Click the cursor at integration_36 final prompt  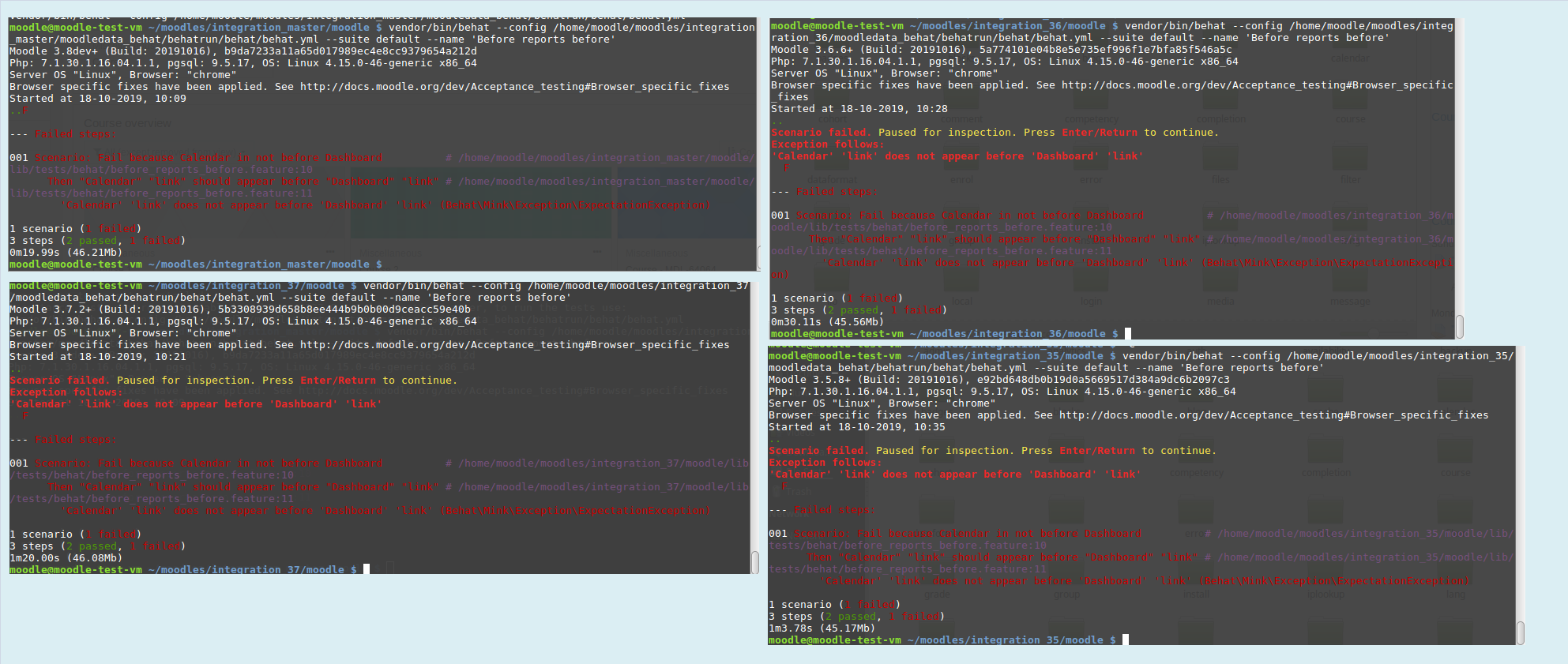tap(1128, 334)
